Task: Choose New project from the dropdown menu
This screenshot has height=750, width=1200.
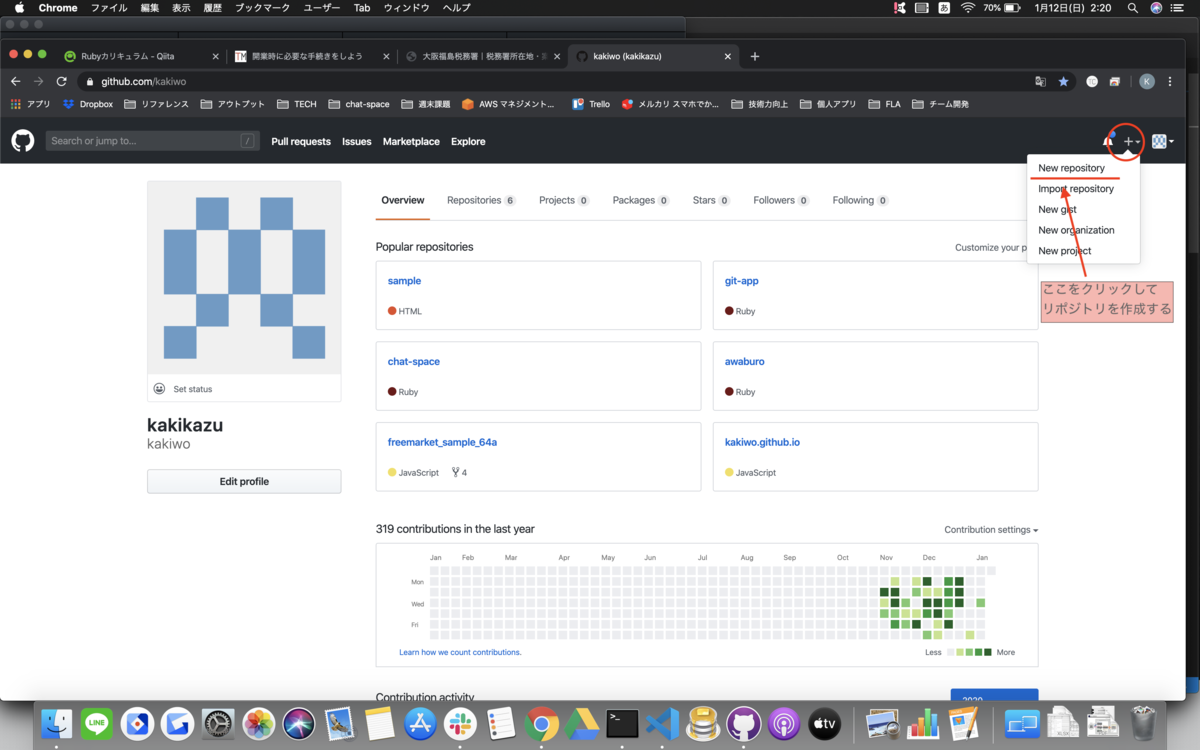Action: (1064, 251)
